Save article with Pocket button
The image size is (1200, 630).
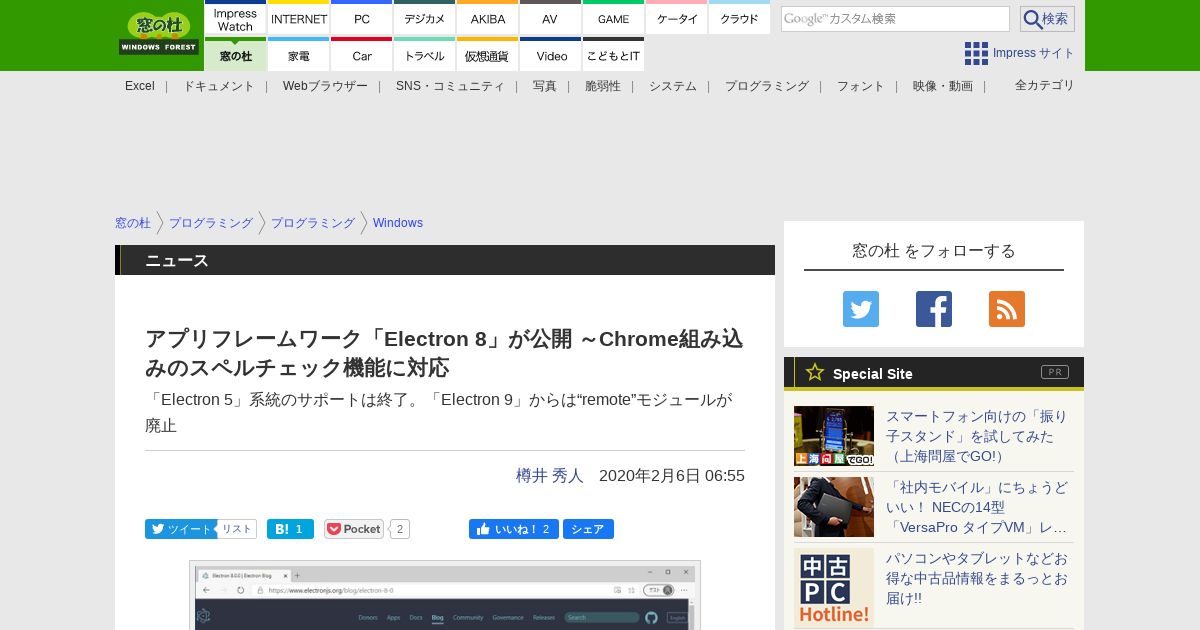(x=354, y=529)
